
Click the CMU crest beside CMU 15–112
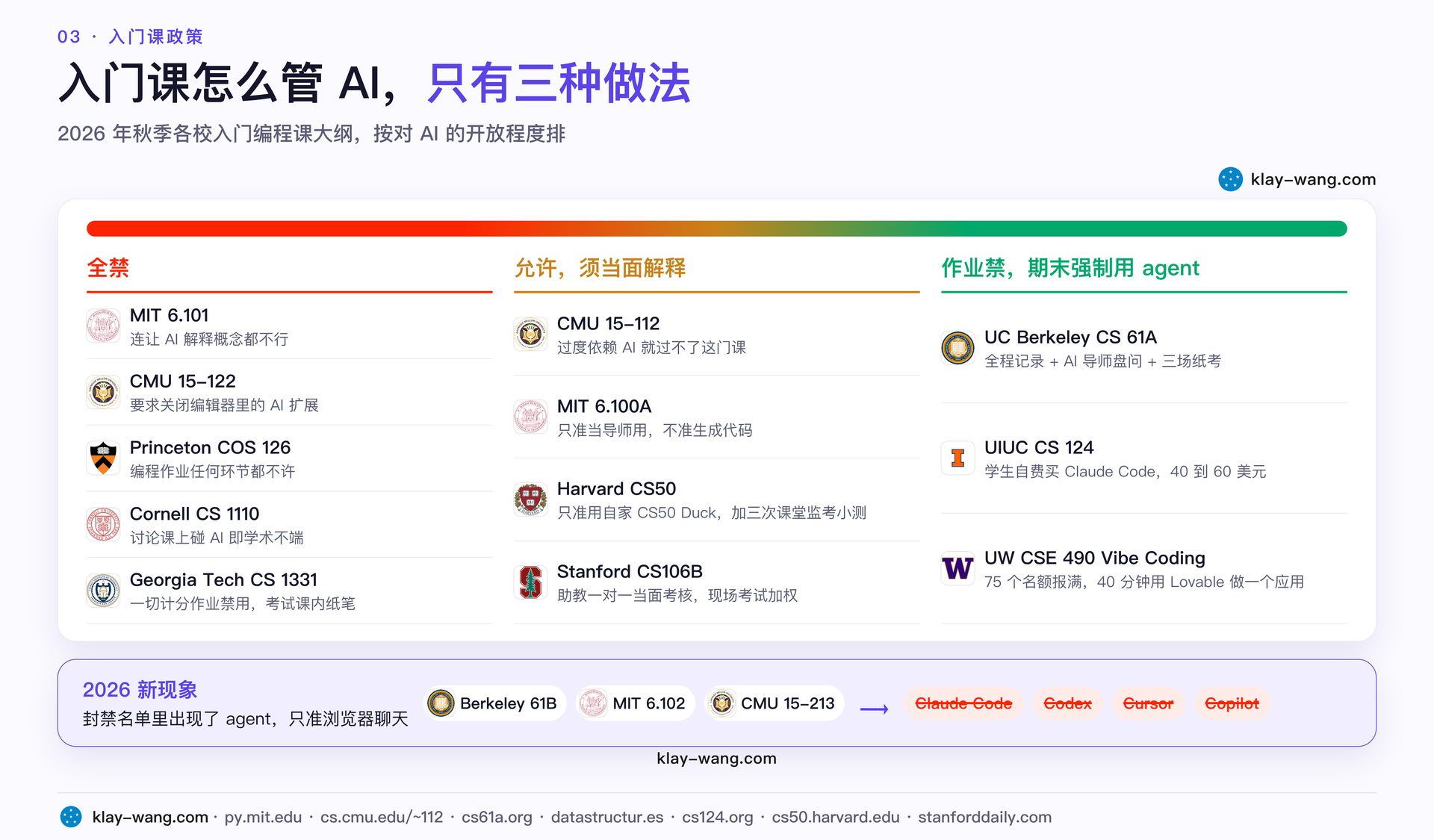click(530, 335)
